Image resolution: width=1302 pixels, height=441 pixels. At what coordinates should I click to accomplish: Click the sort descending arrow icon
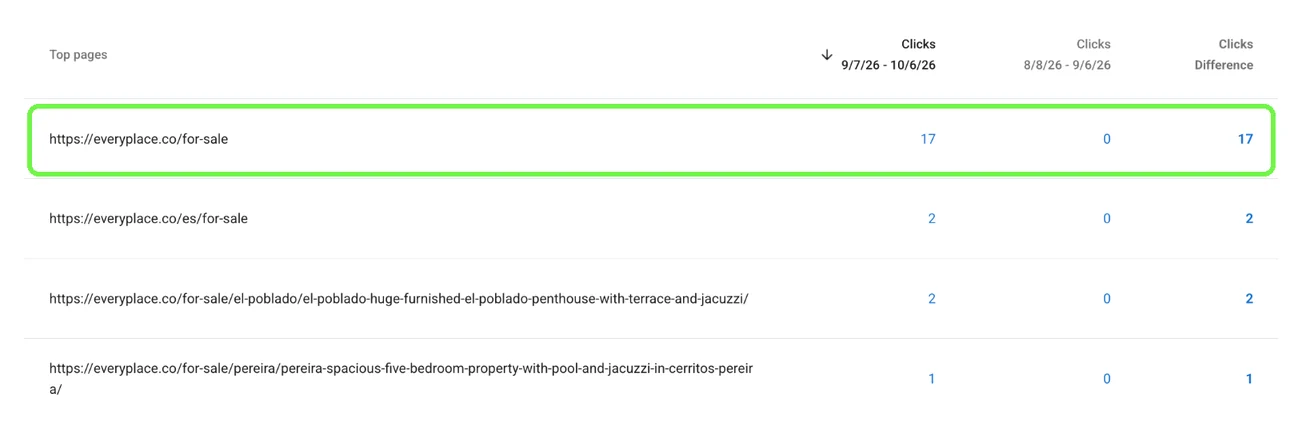coord(827,55)
